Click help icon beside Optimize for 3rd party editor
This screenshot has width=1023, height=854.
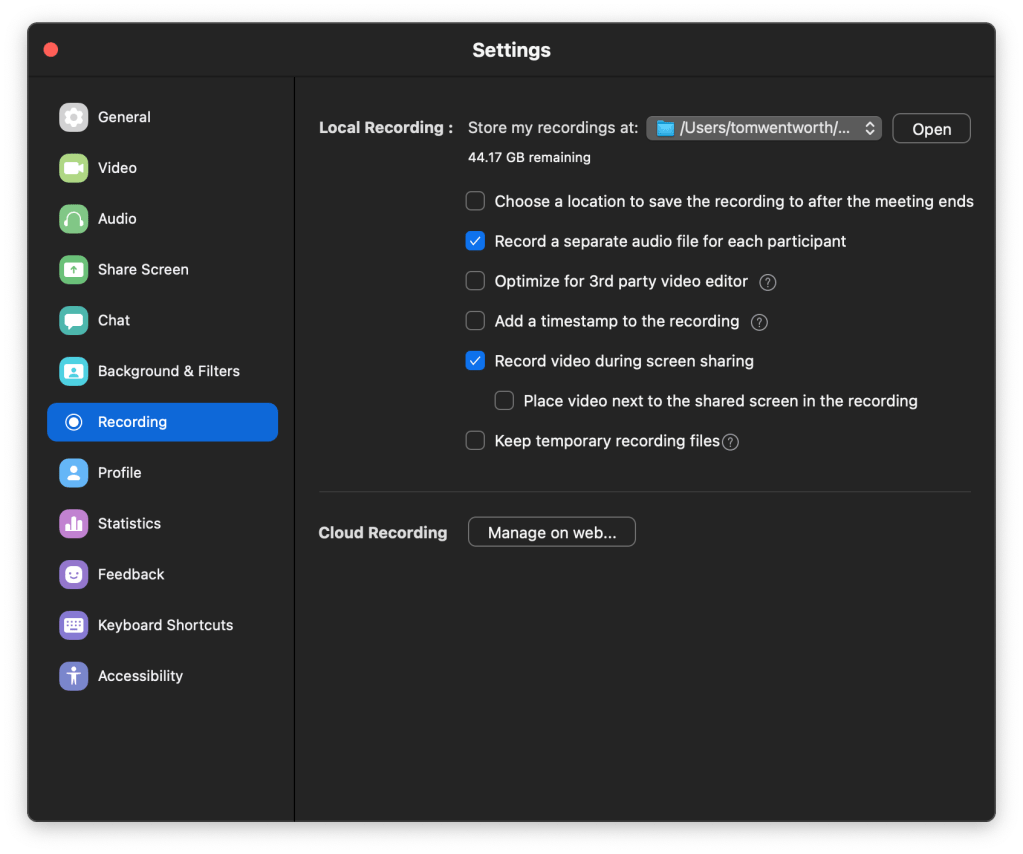767,282
